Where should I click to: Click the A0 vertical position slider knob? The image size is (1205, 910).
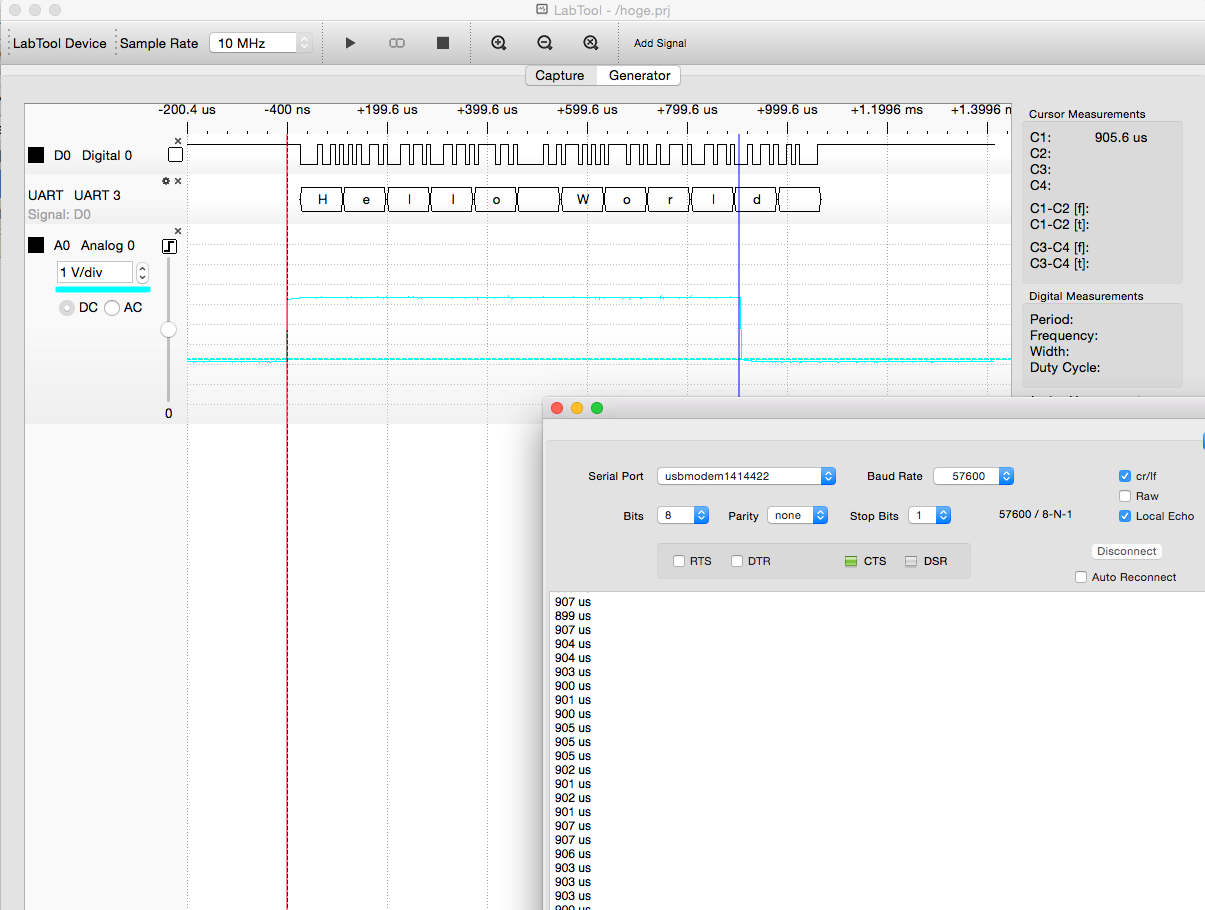tap(168, 329)
